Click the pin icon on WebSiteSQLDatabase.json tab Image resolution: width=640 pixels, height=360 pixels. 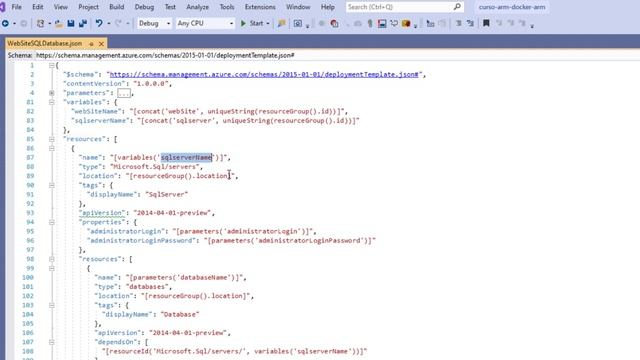[x=91, y=44]
